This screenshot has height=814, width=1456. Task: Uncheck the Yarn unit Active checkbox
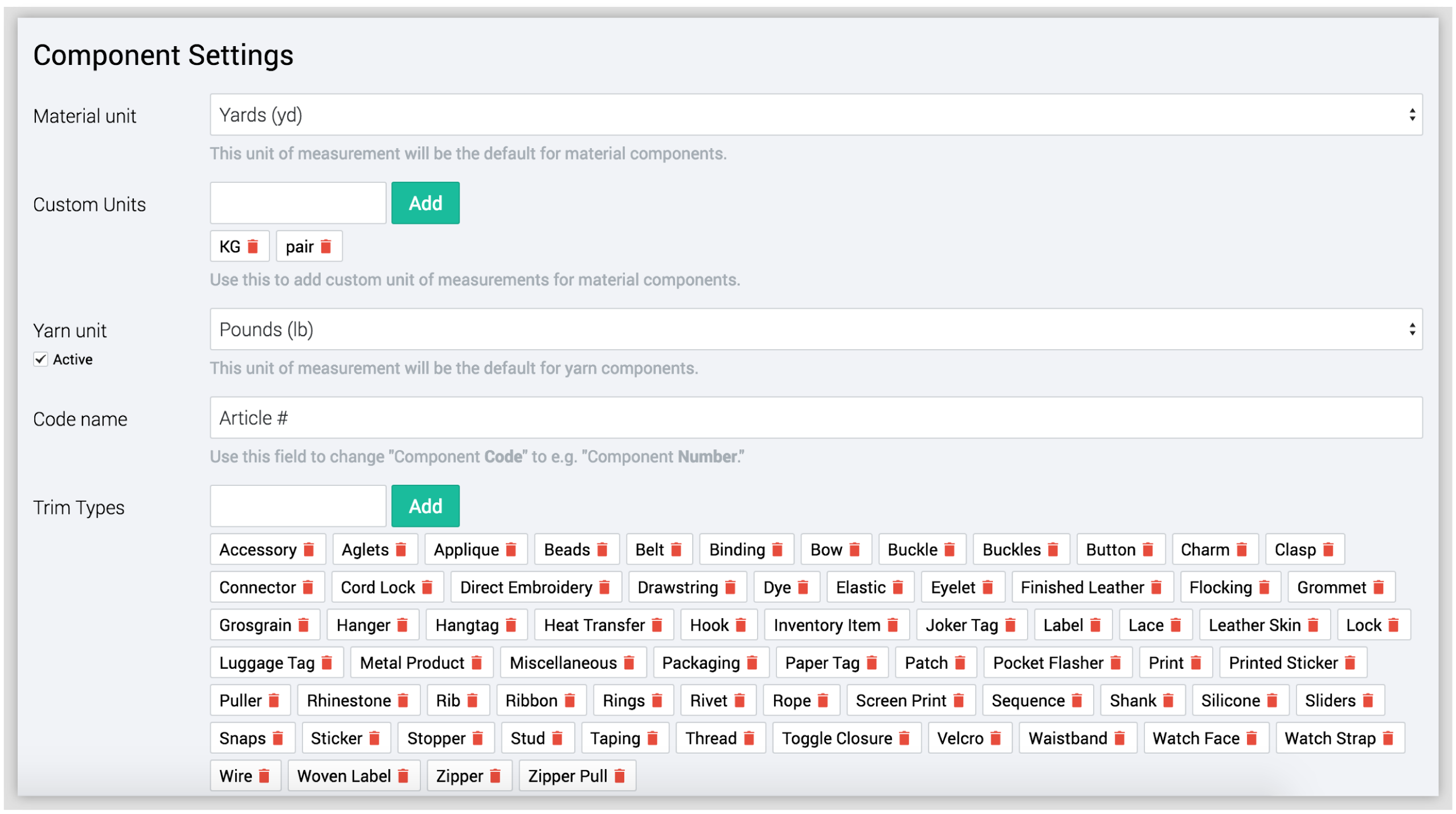(x=40, y=359)
